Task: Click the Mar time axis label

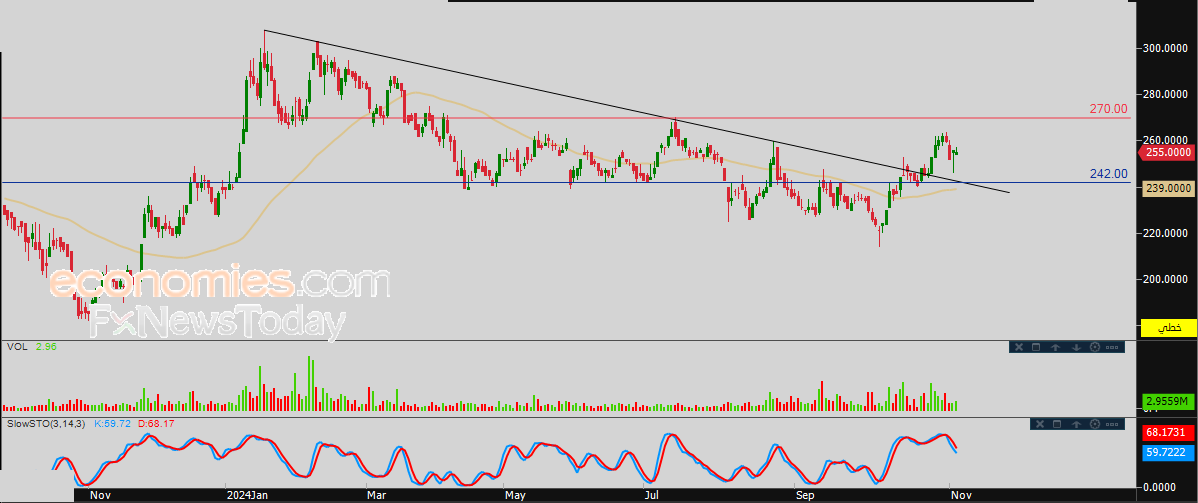Action: coord(376,495)
